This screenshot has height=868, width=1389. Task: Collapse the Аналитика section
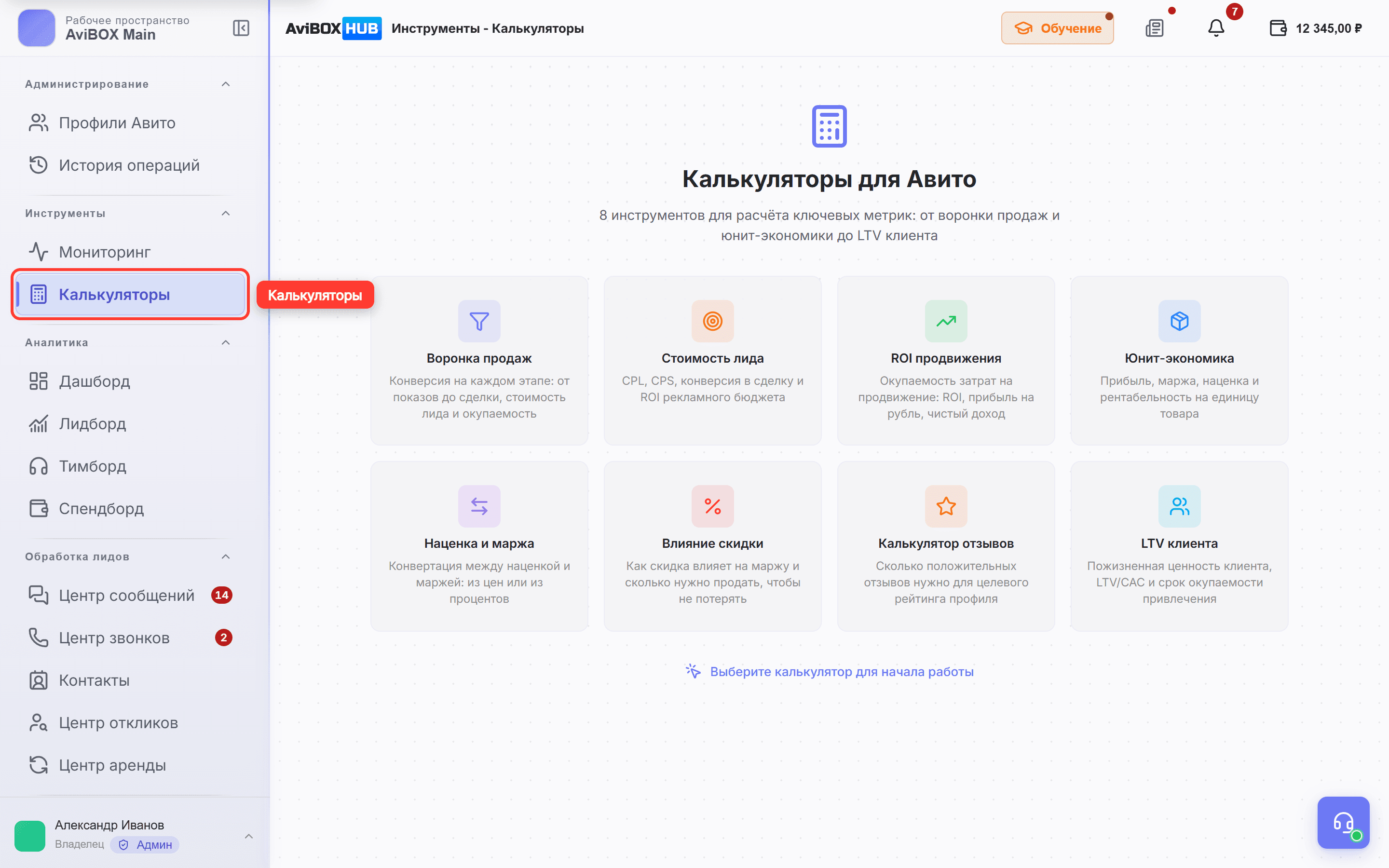coord(226,343)
